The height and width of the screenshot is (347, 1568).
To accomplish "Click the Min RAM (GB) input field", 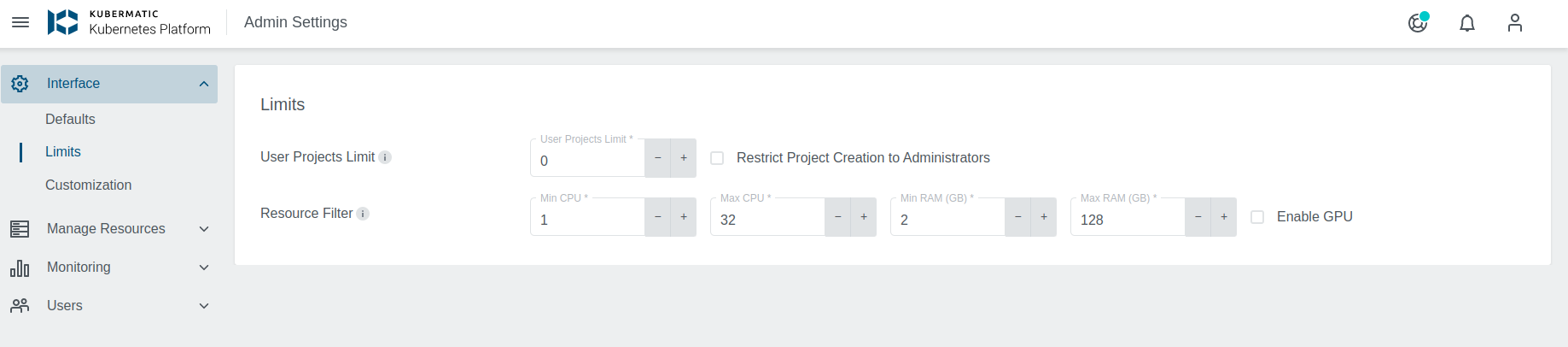I will coord(947,220).
